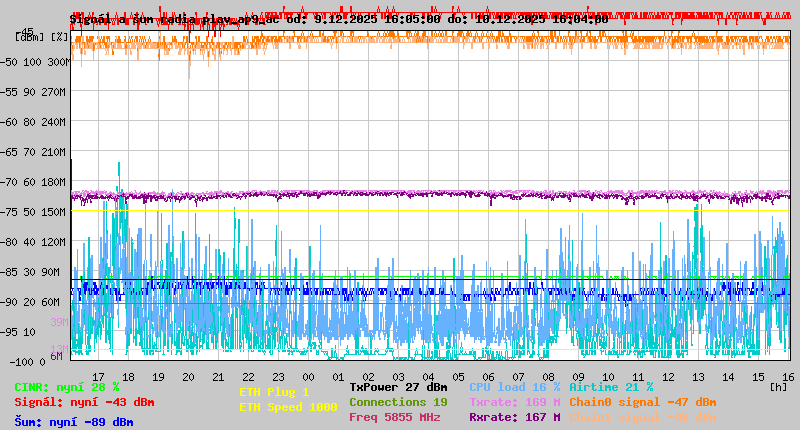Image resolution: width=800 pixels, height=430 pixels.
Task: Click hour '14' on the time axis
Action: pyautogui.click(x=728, y=377)
